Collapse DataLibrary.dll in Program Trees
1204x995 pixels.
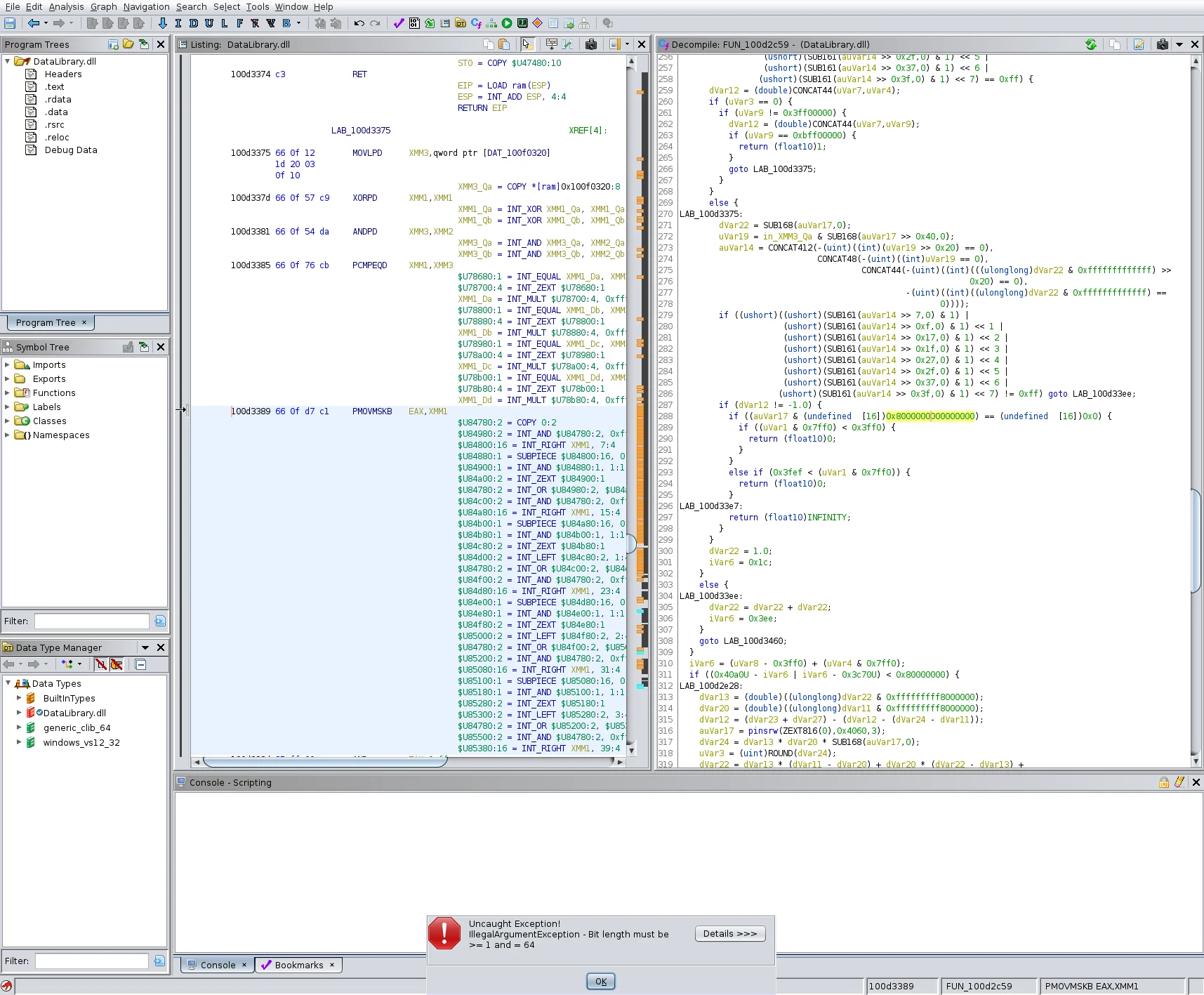click(8, 61)
